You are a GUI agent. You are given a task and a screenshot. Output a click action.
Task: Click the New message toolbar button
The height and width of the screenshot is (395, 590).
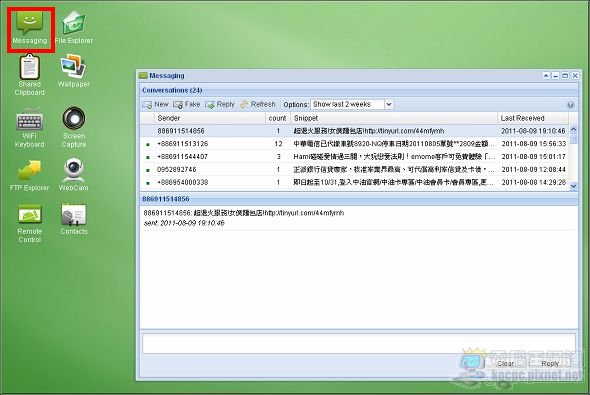(155, 105)
